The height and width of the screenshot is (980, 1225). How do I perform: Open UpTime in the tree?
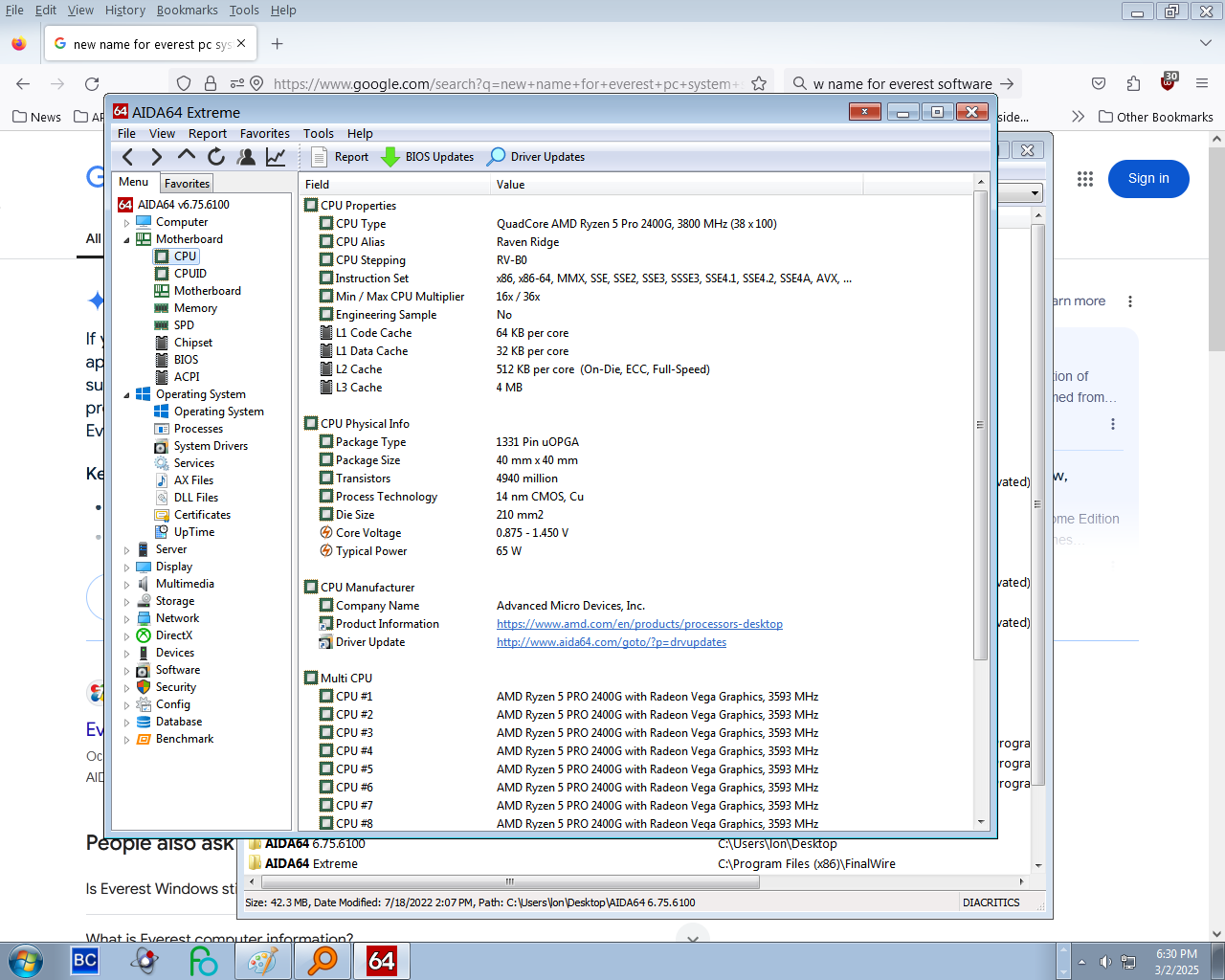194,532
